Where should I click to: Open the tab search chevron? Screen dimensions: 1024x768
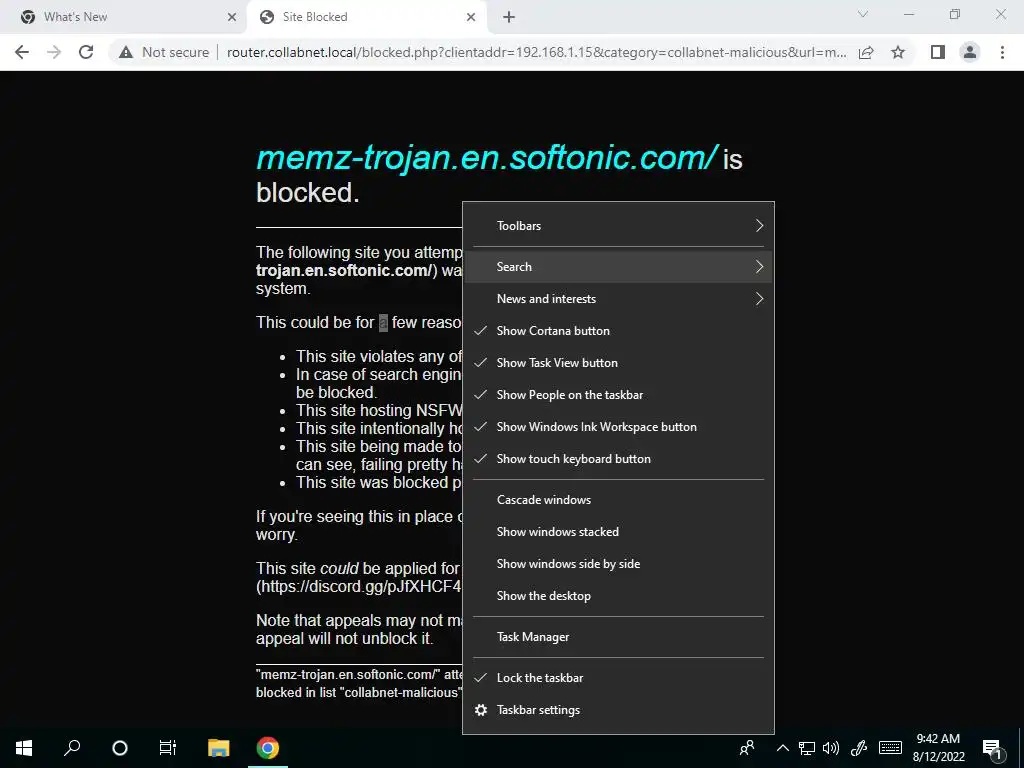(863, 14)
